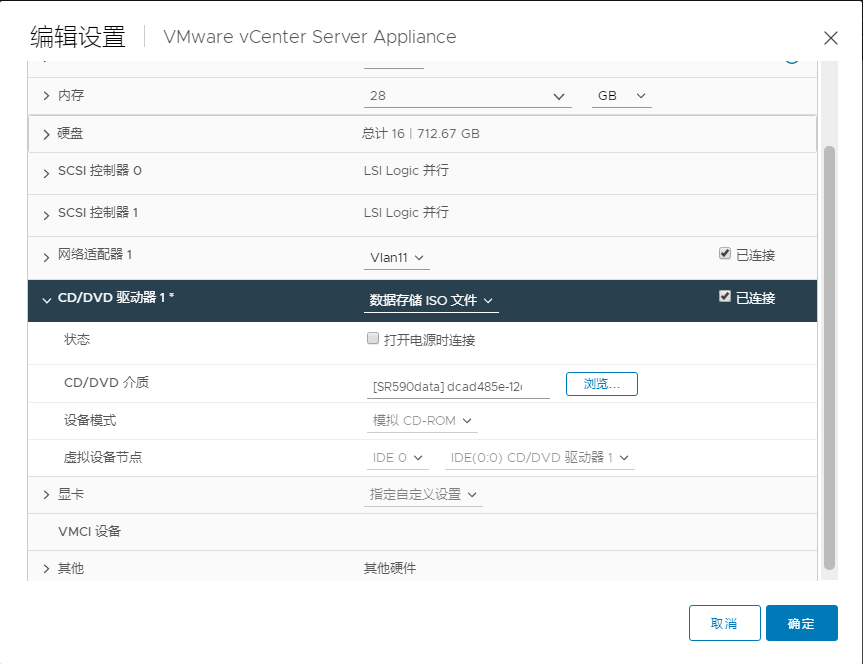Toggle 已连接 checkbox for CD/DVD 驱动器 1
This screenshot has height=664, width=863.
coord(725,296)
